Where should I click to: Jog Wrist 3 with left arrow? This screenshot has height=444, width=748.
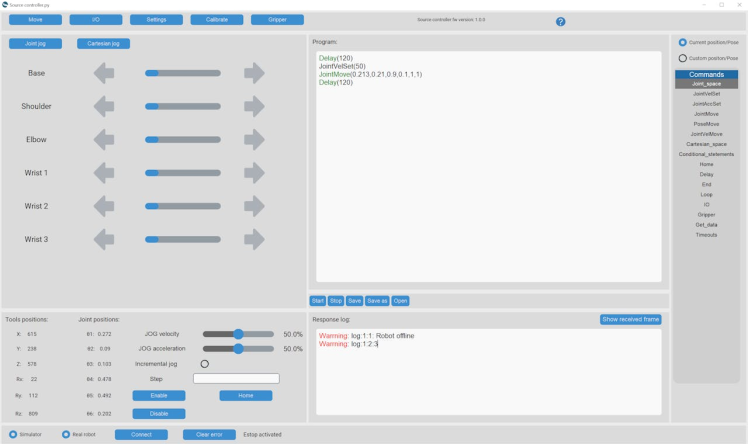104,239
